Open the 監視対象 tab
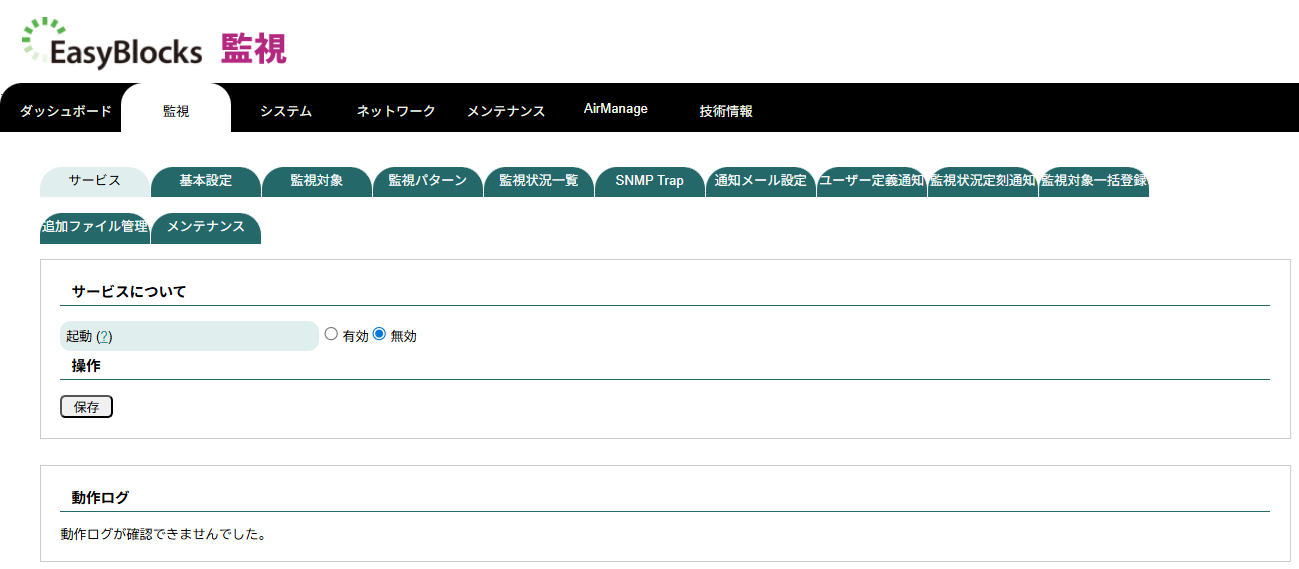1299x569 pixels. 317,181
